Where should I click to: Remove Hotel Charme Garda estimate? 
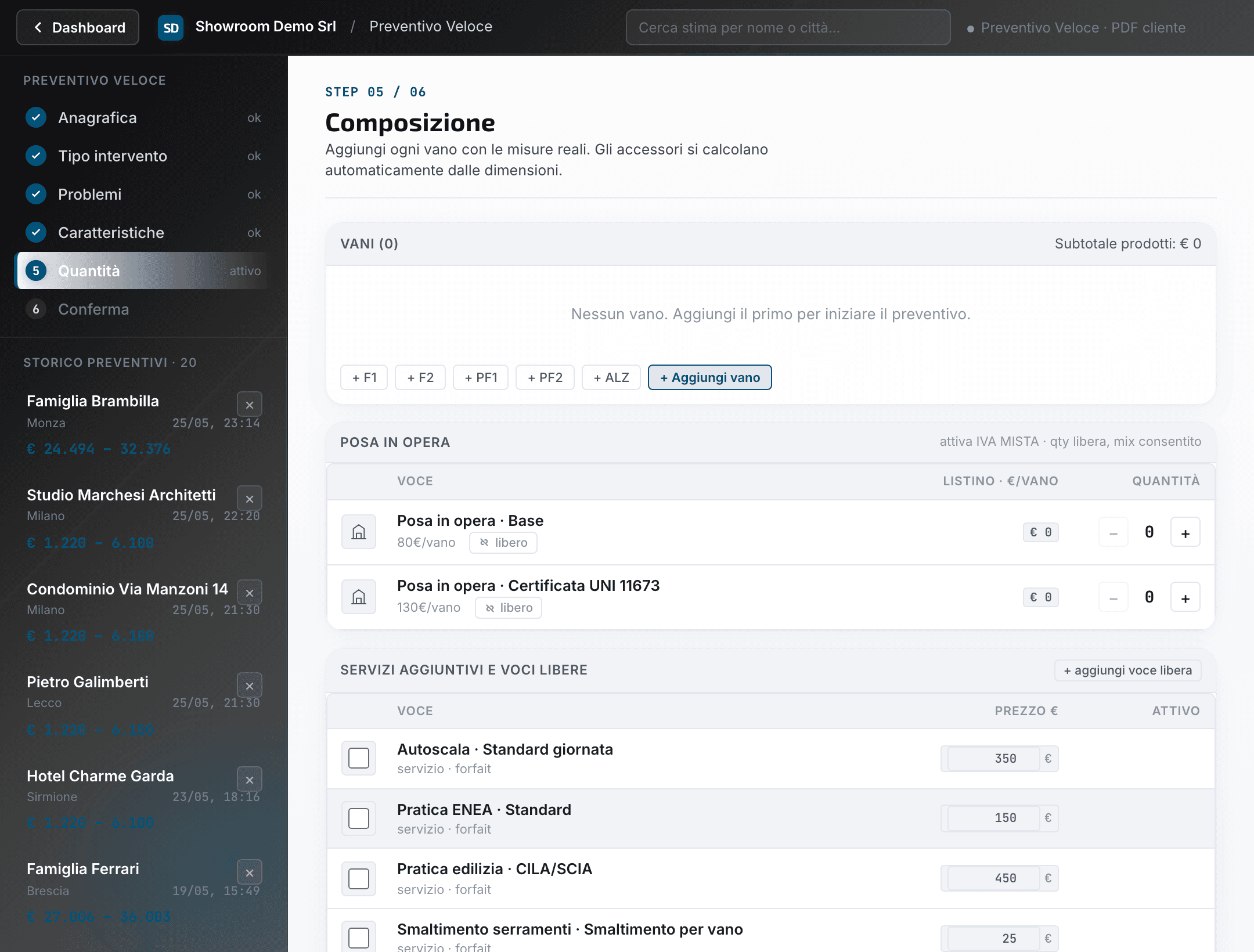250,780
